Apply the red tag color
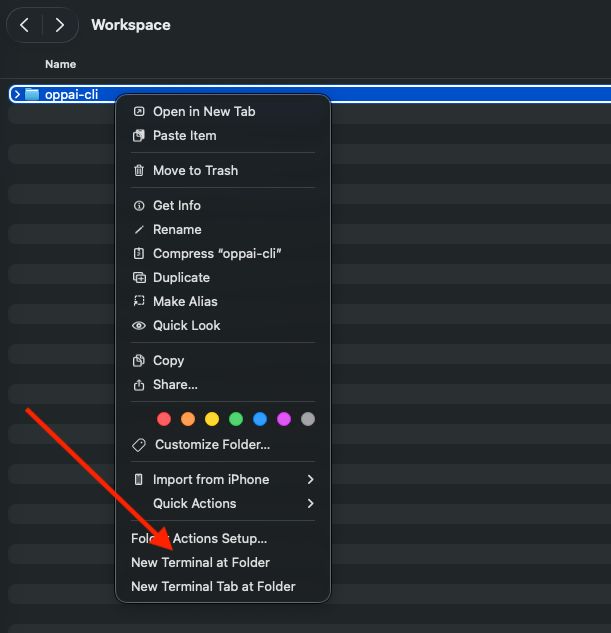The image size is (611, 633). 164,419
